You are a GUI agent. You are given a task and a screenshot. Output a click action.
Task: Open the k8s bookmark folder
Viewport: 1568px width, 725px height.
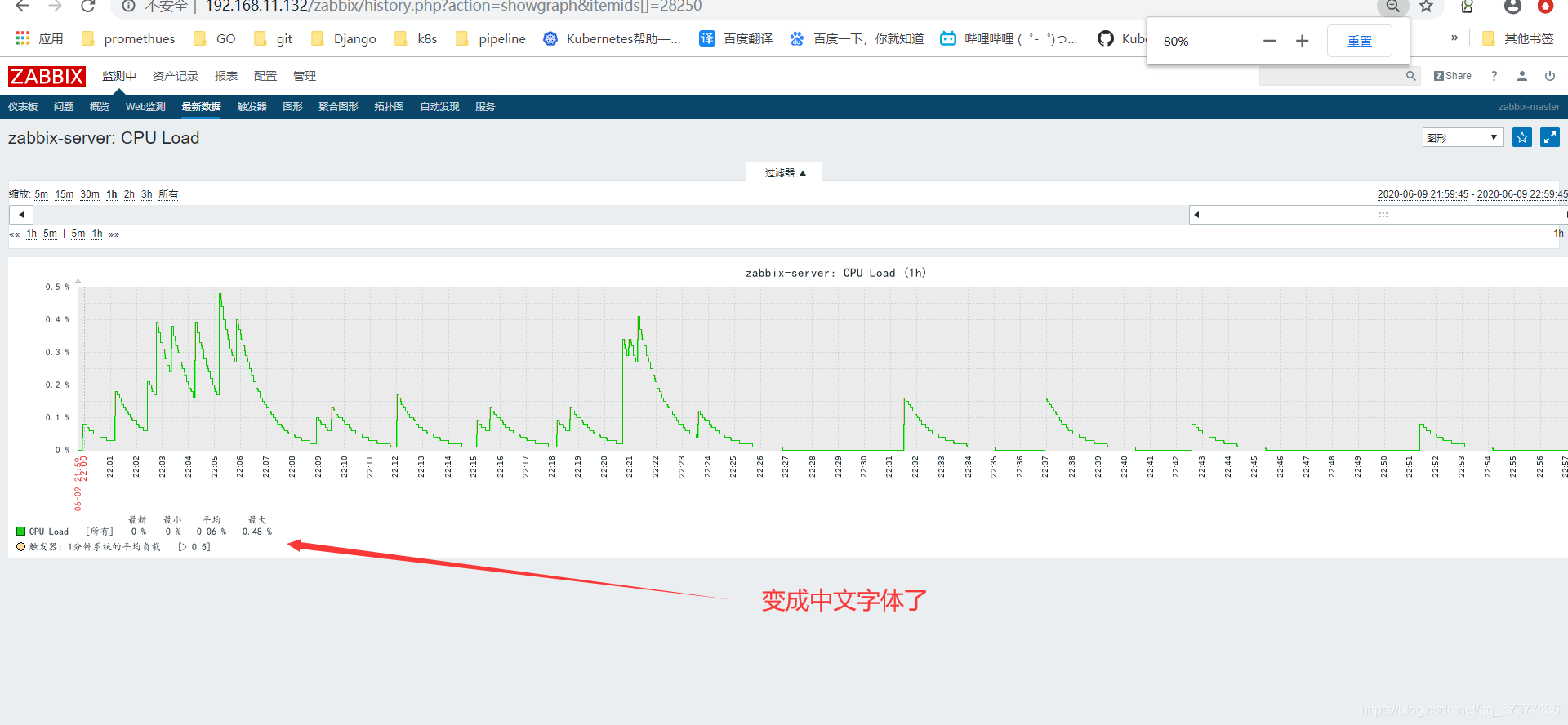click(416, 38)
